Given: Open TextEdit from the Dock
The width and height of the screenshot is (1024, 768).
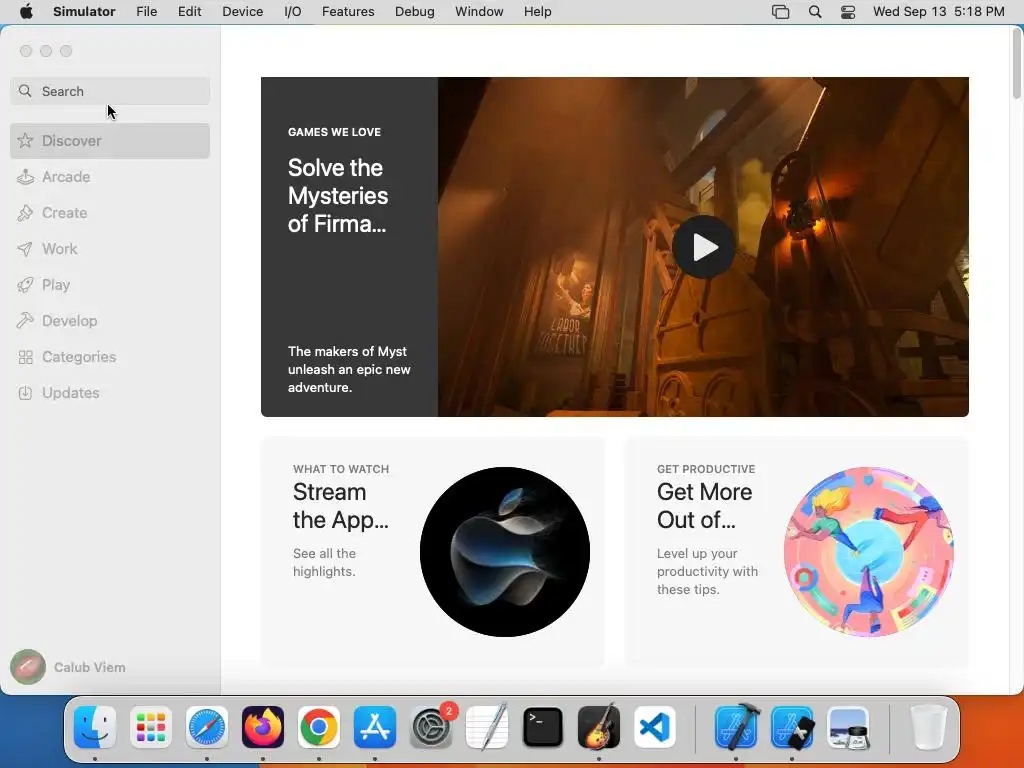Looking at the screenshot, I should 487,727.
